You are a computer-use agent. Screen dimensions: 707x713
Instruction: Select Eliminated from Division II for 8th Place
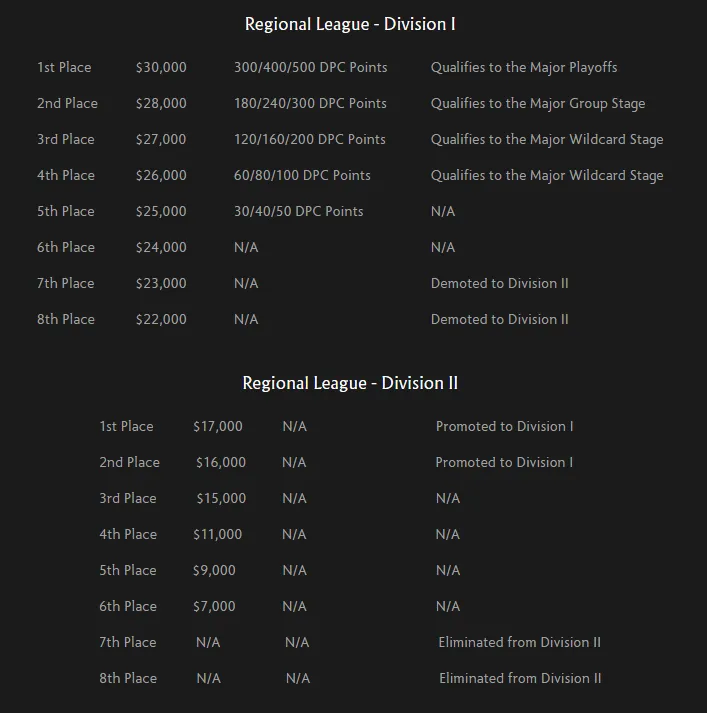[520, 678]
